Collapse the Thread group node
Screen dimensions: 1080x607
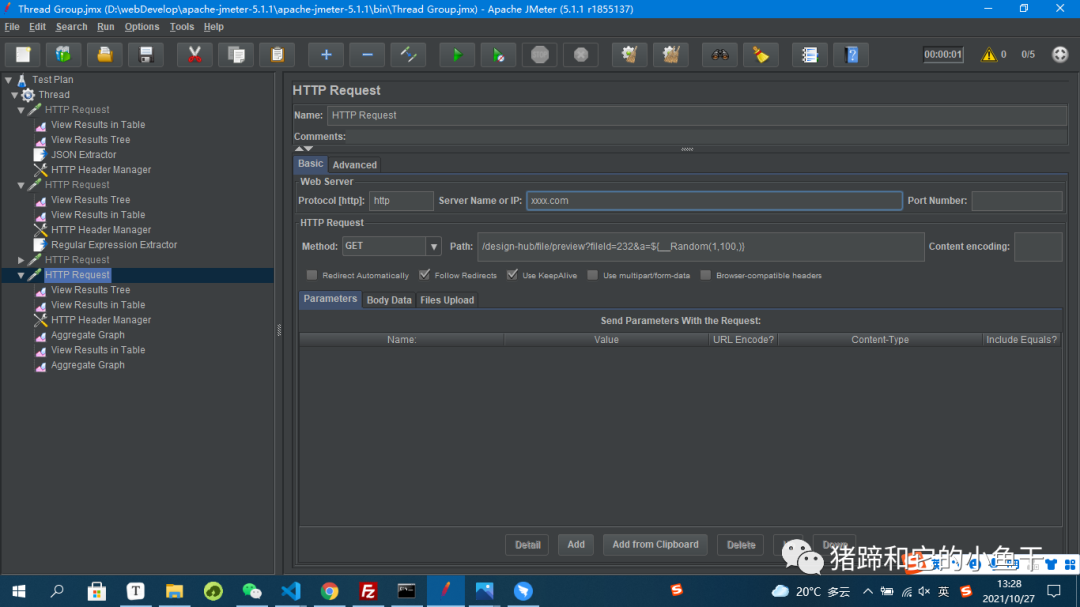(x=14, y=95)
